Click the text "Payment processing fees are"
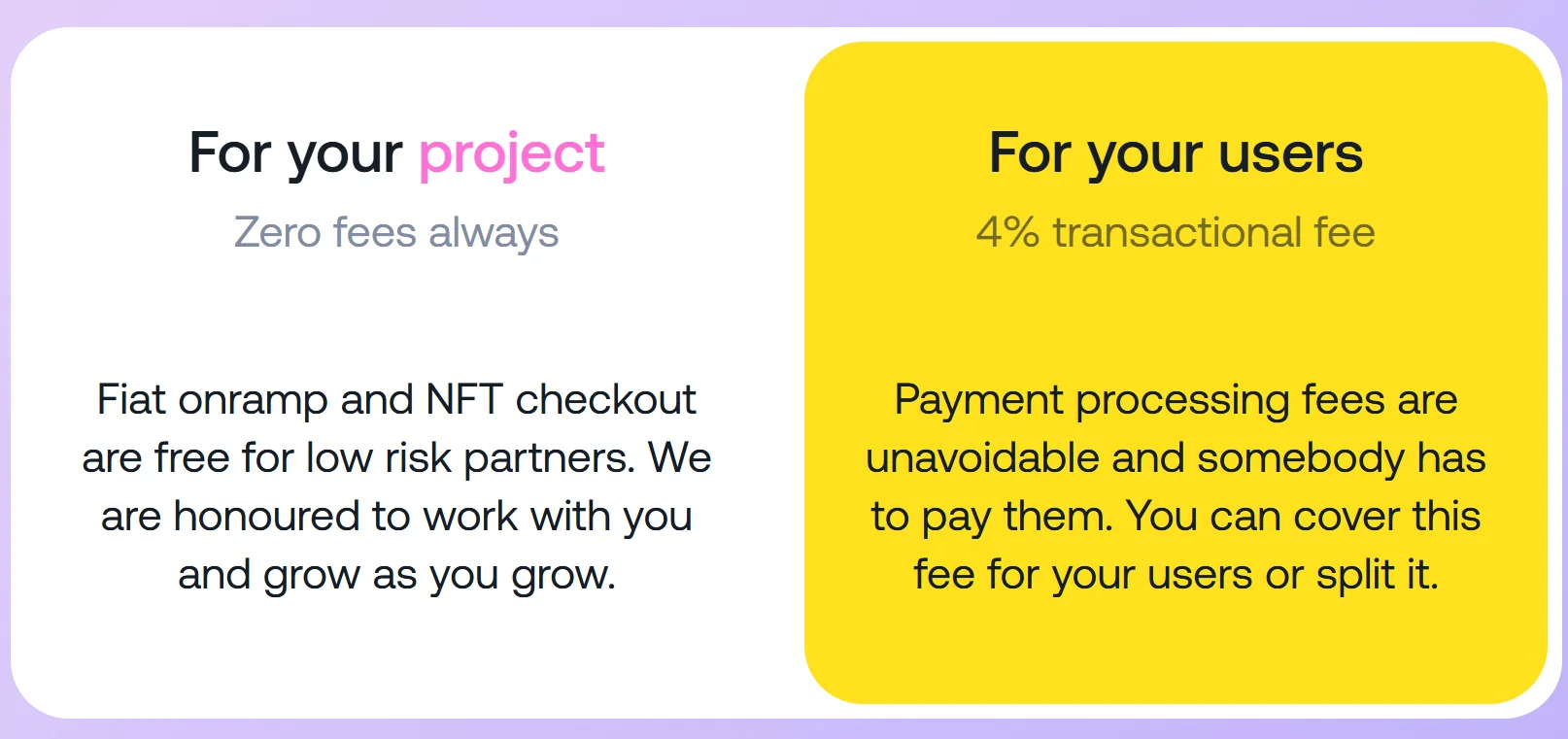Screen dimensions: 1568x739 pyautogui.click(x=1176, y=400)
